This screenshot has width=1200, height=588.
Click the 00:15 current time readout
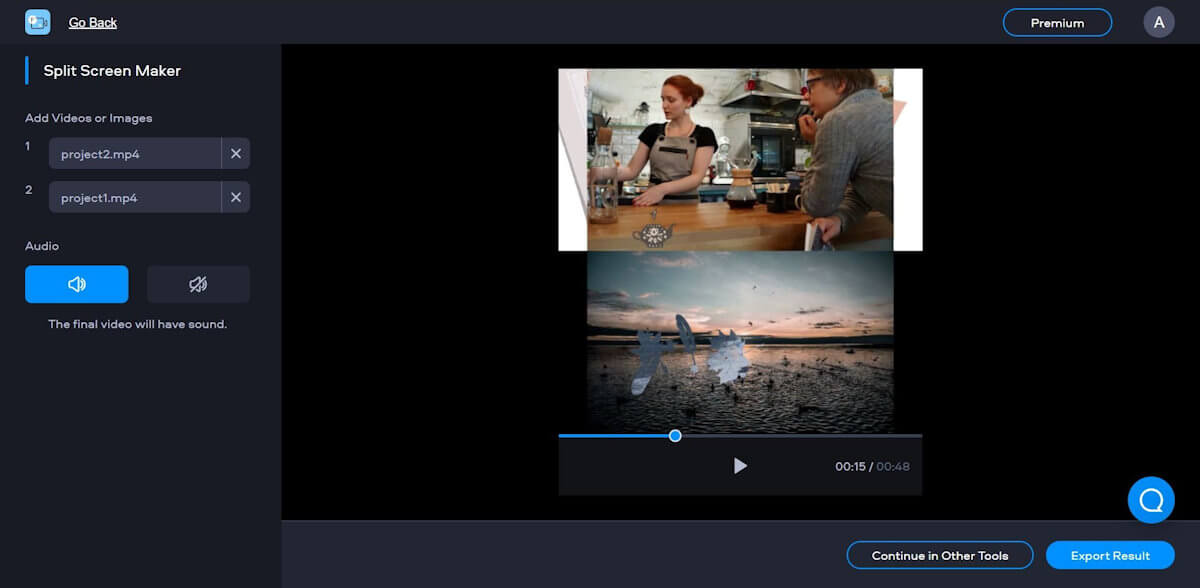click(851, 467)
